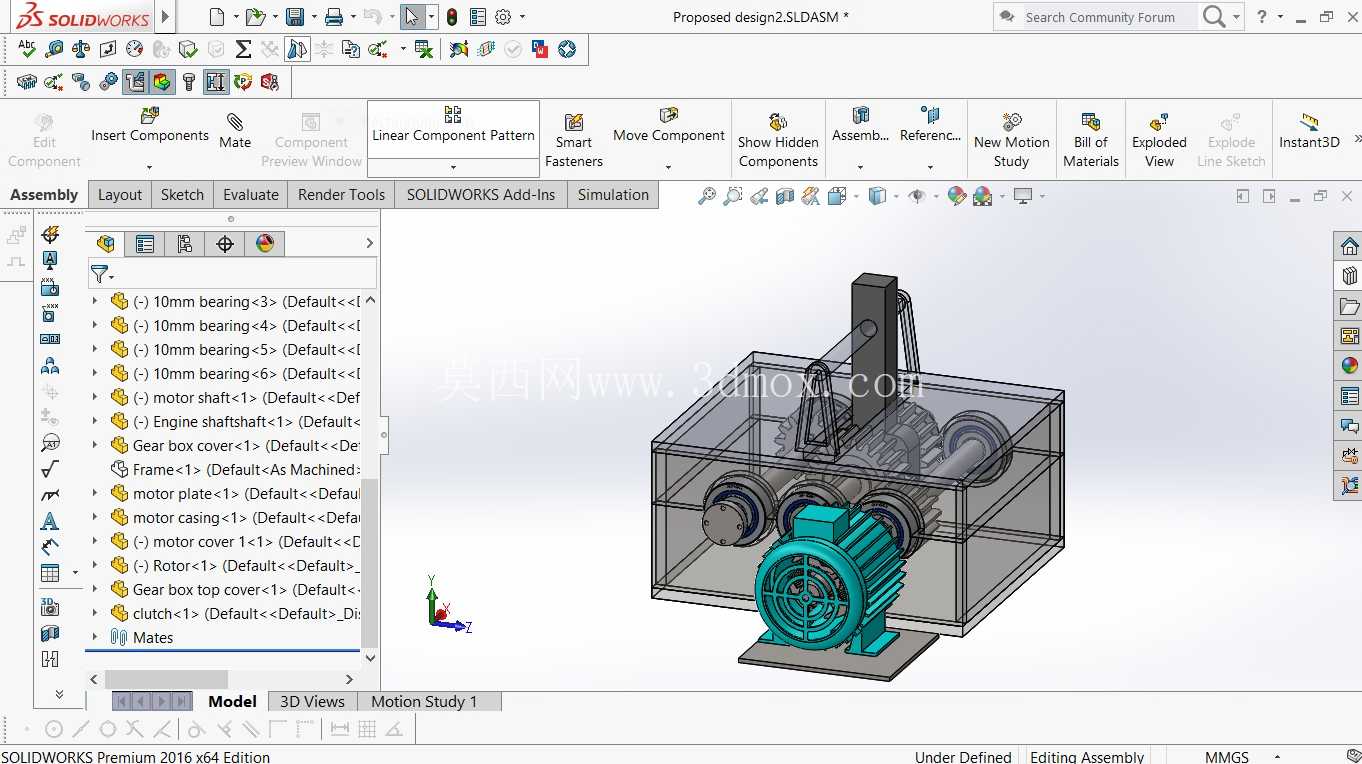Click the Section View icon
The width and height of the screenshot is (1362, 764).
785,196
